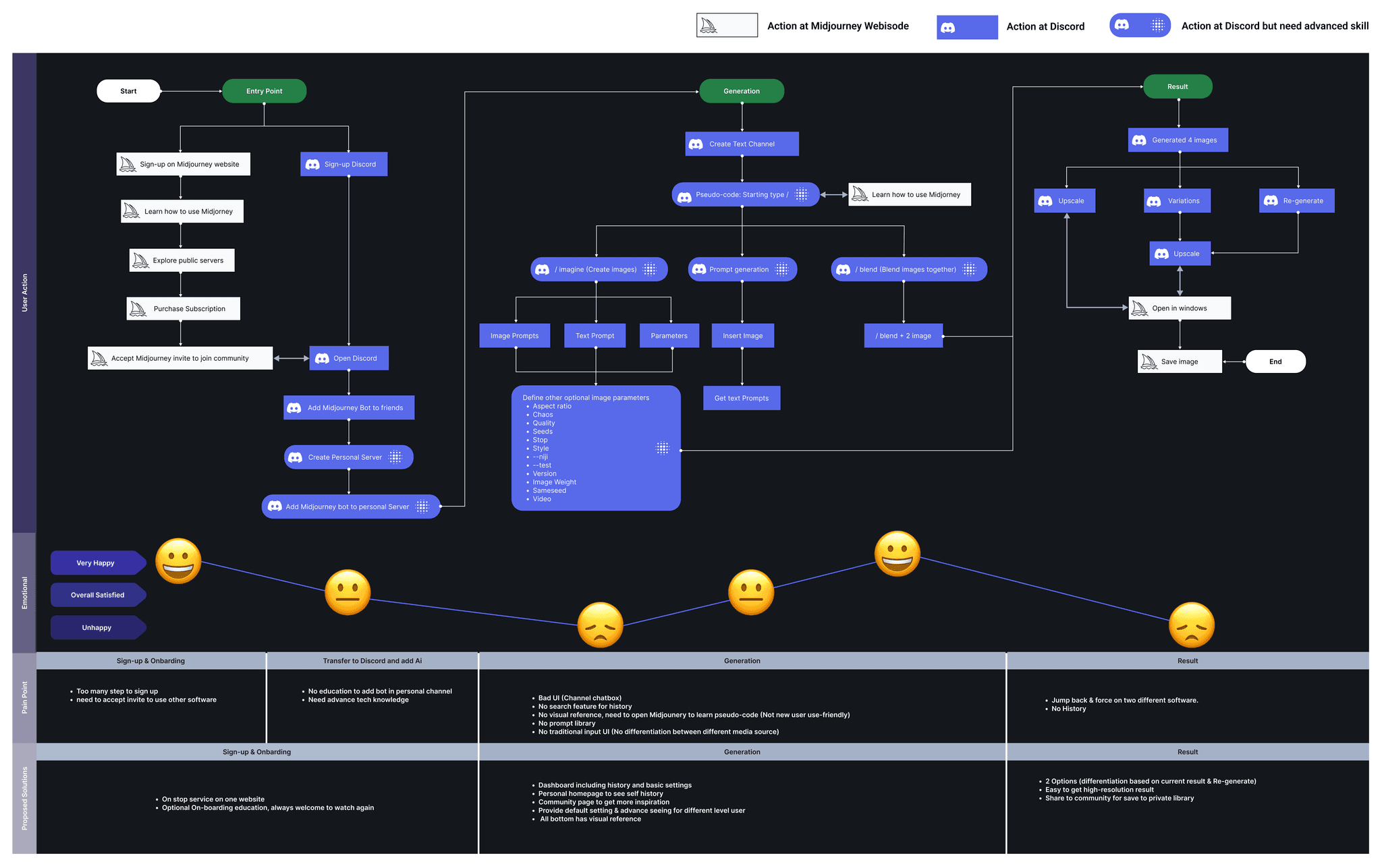Click sailboat icon in Purchase Subscription node
This screenshot has height=868, width=1382.
tap(138, 309)
